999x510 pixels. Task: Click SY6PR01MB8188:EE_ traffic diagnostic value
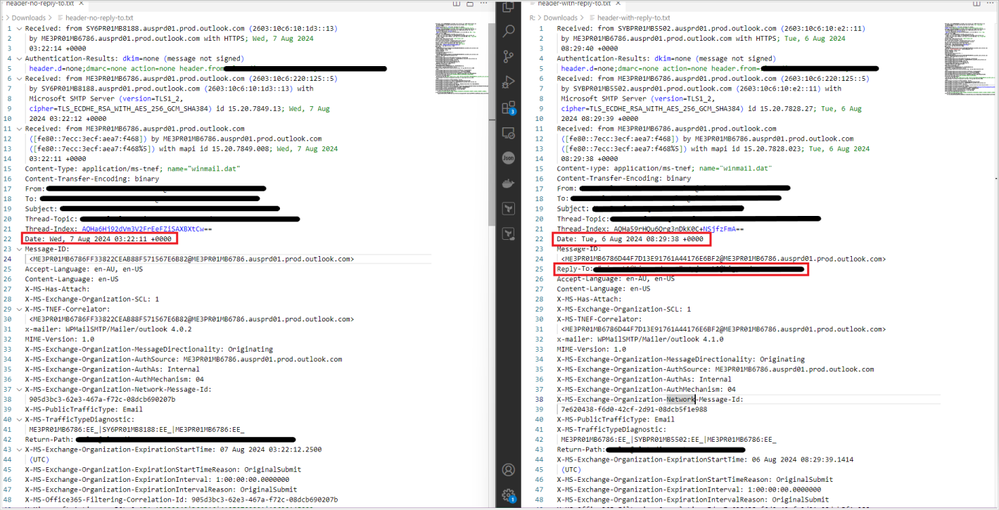coord(138,430)
